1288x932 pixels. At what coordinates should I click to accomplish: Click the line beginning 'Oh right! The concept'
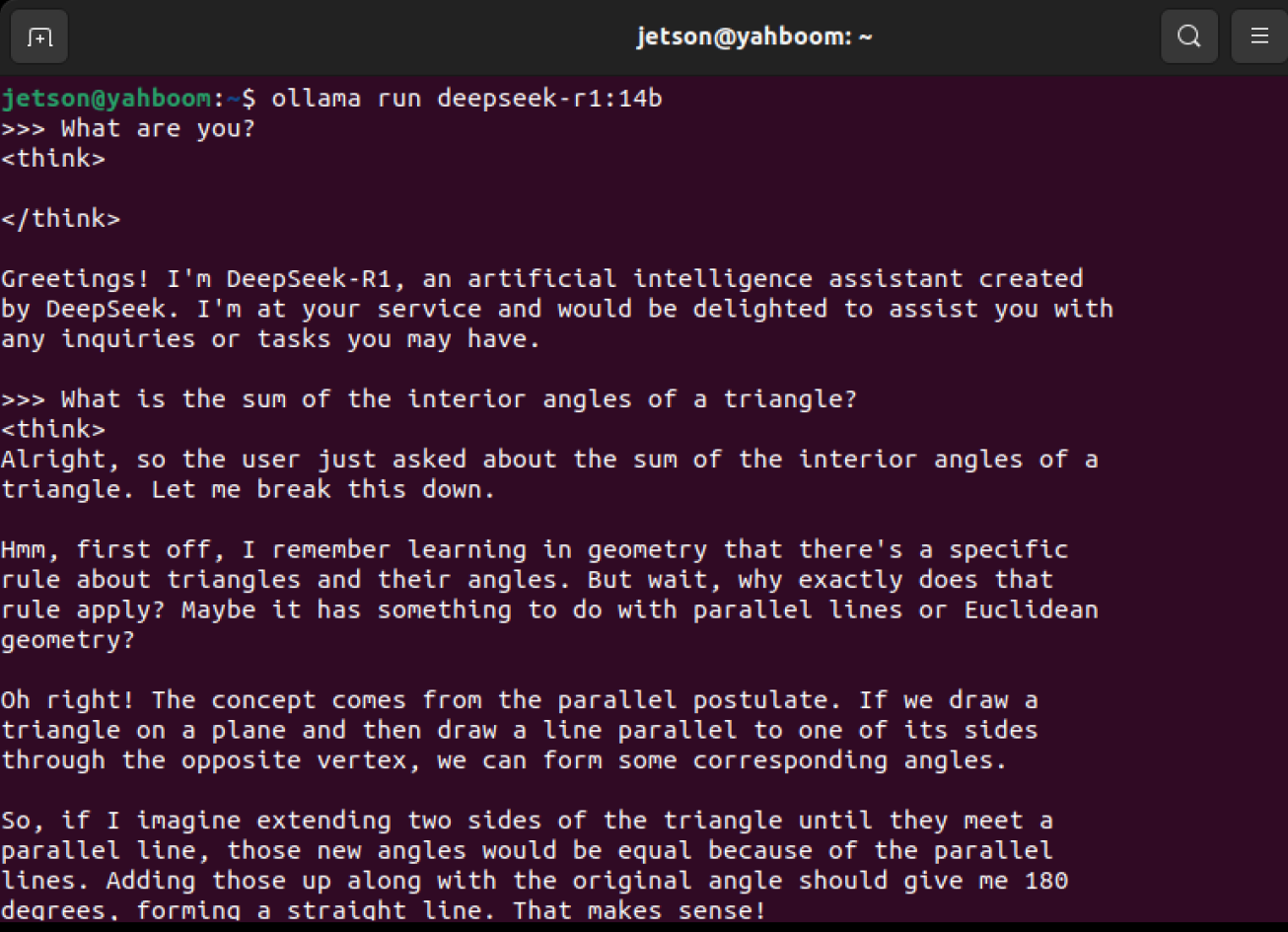coord(520,700)
